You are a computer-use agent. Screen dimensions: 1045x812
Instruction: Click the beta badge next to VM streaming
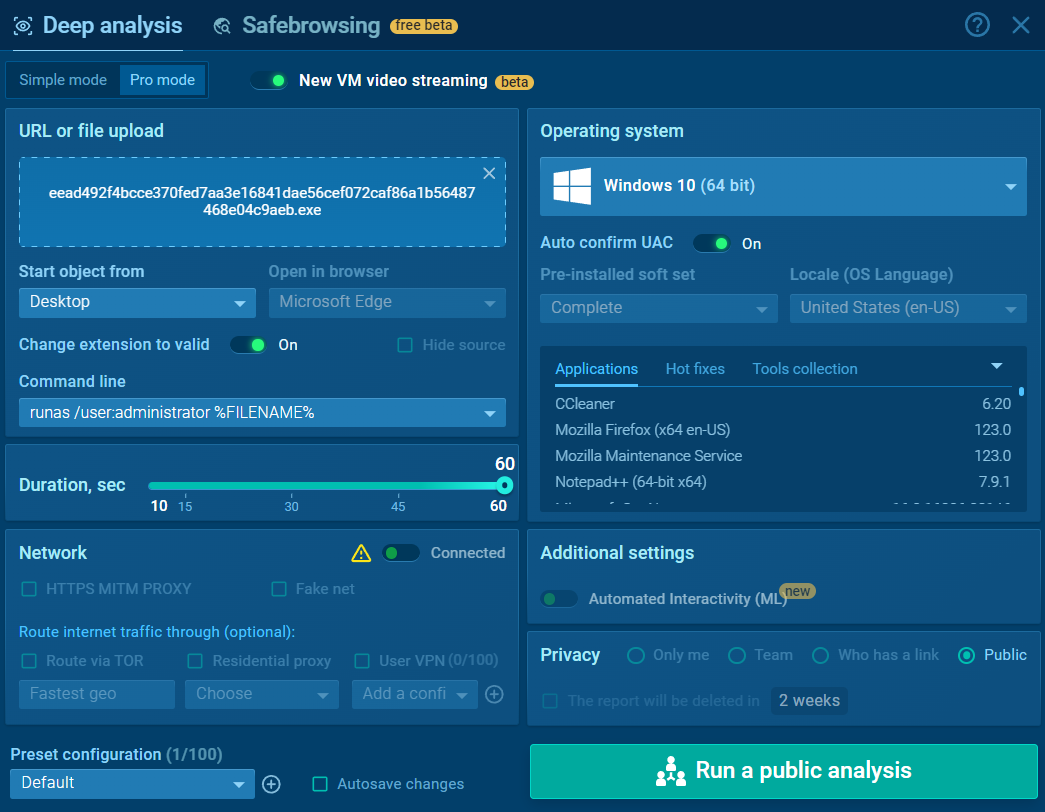514,82
